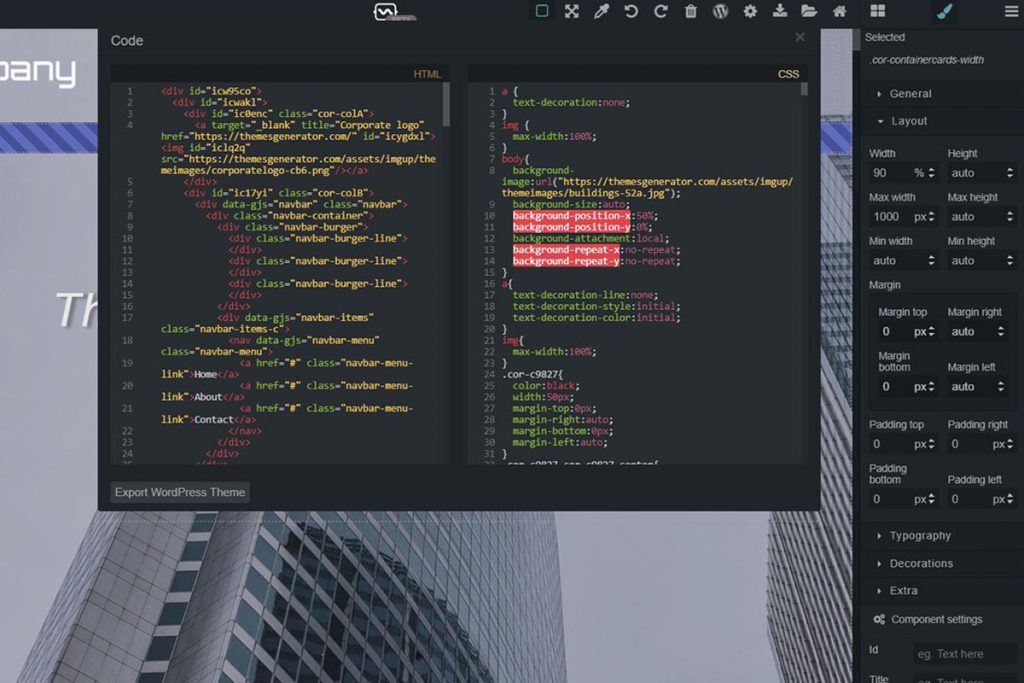Click the .cor-containercards-width selected class

point(926,59)
